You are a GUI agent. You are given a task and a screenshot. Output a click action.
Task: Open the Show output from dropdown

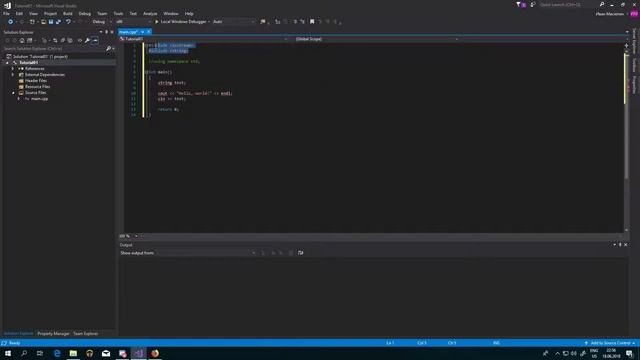point(206,253)
